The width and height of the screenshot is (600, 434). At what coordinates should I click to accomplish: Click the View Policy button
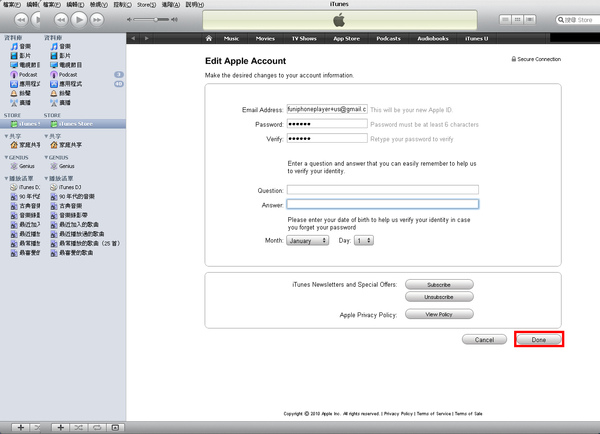(439, 314)
